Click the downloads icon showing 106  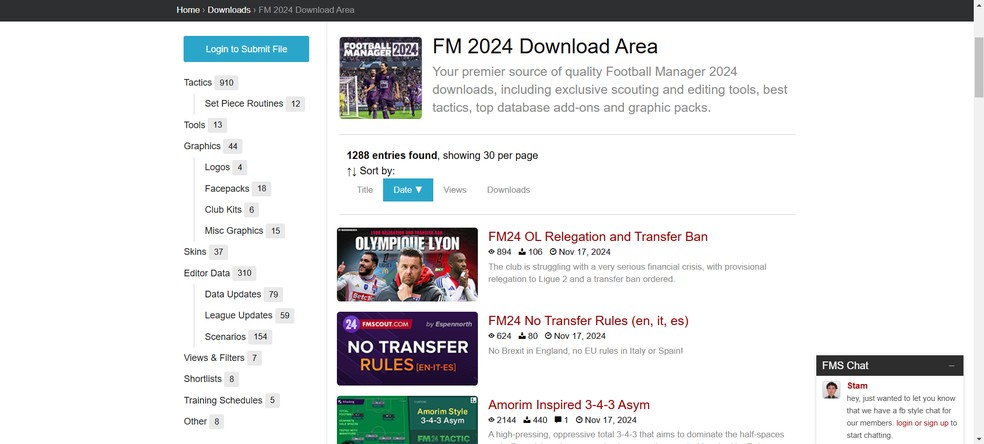(522, 252)
